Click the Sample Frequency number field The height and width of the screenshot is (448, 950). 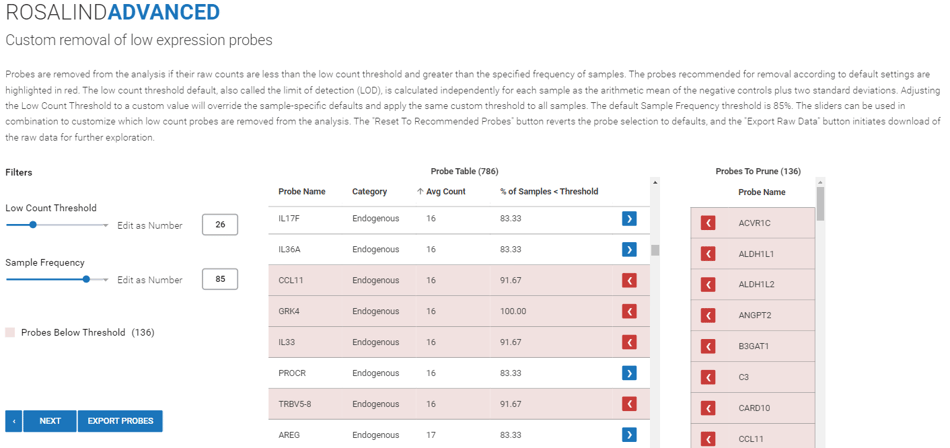[220, 279]
